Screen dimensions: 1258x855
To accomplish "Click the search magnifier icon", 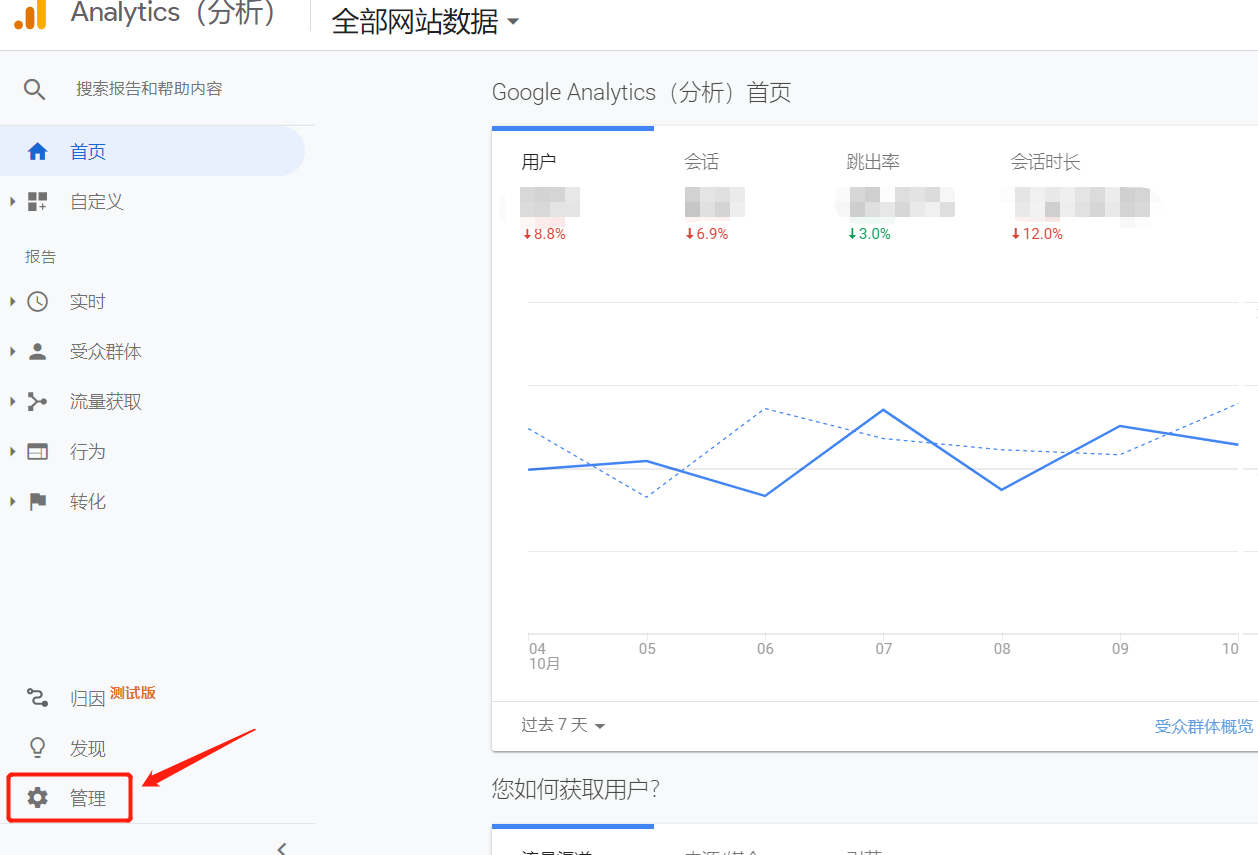I will coord(35,90).
